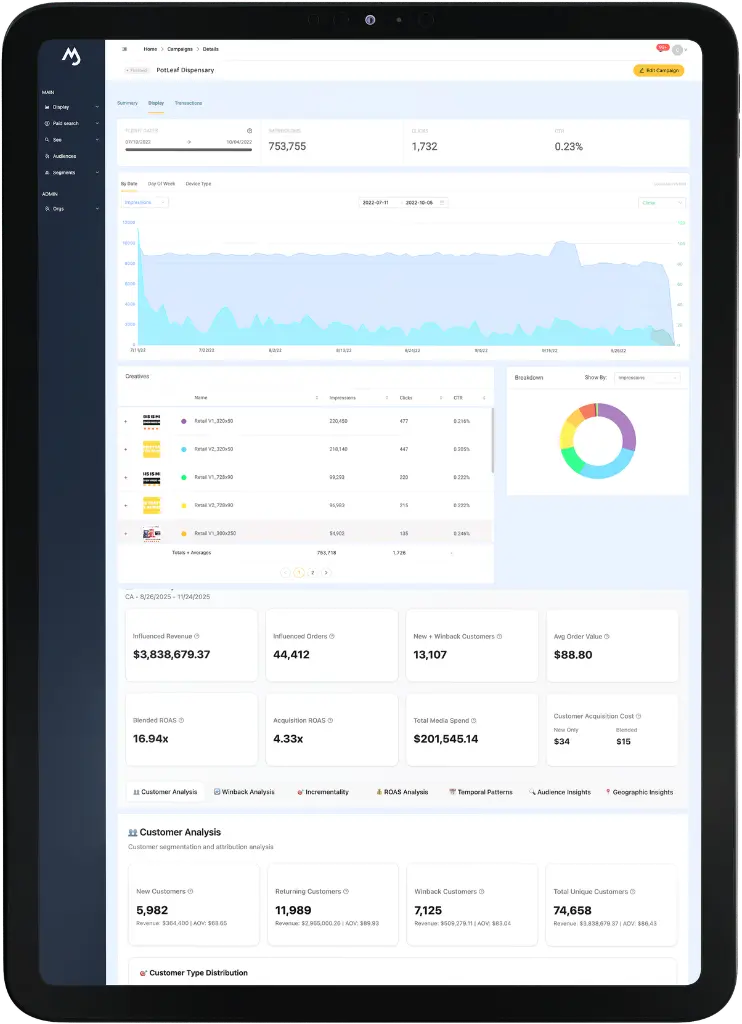Click the 2022-07-11 start date field
Screen dimensions: 742x1024
[376, 202]
